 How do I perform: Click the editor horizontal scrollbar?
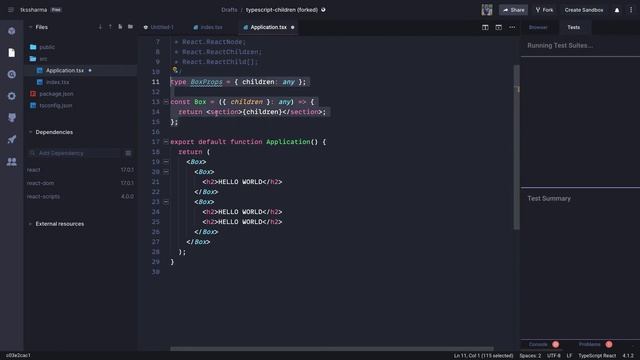331,349
